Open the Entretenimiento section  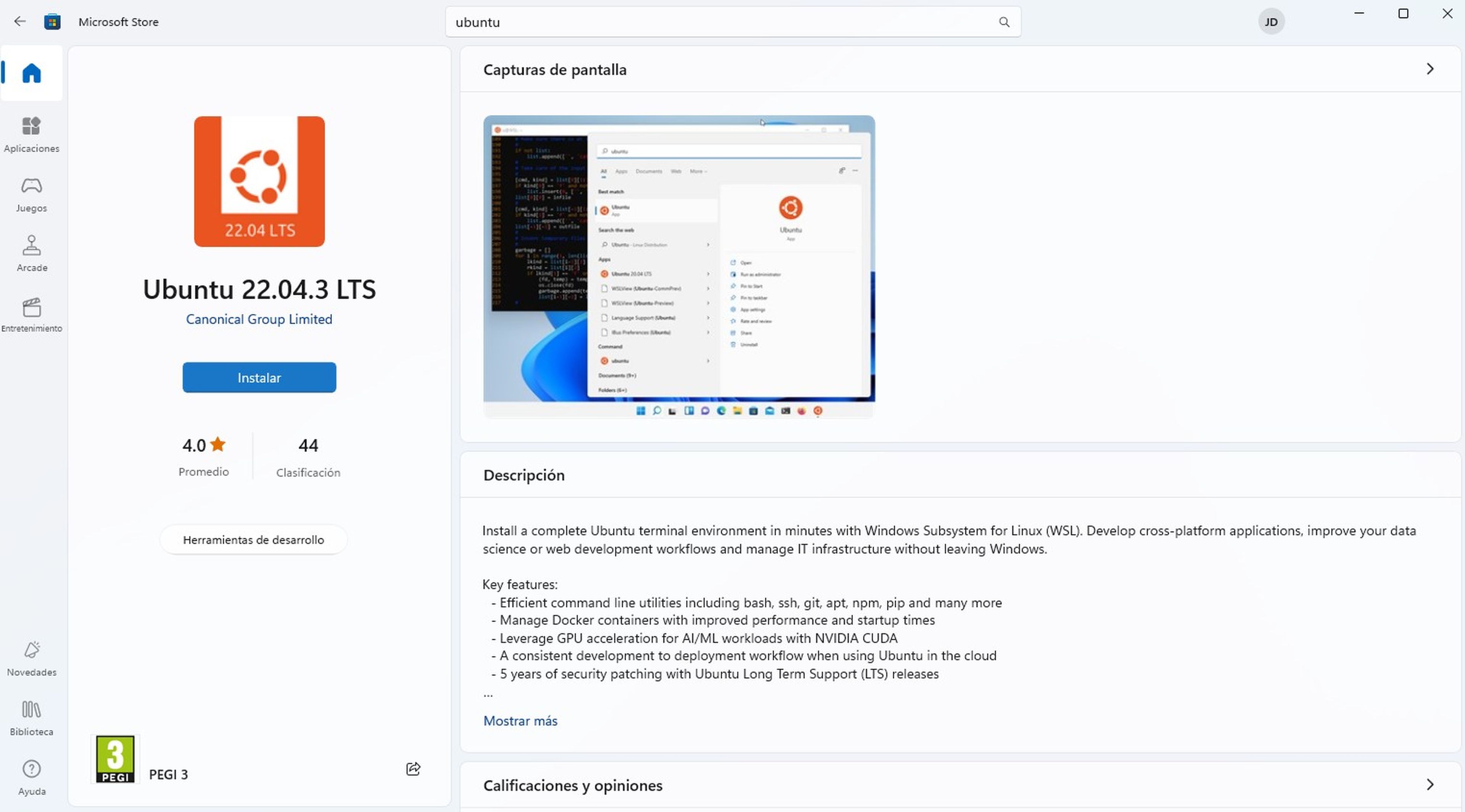click(31, 314)
